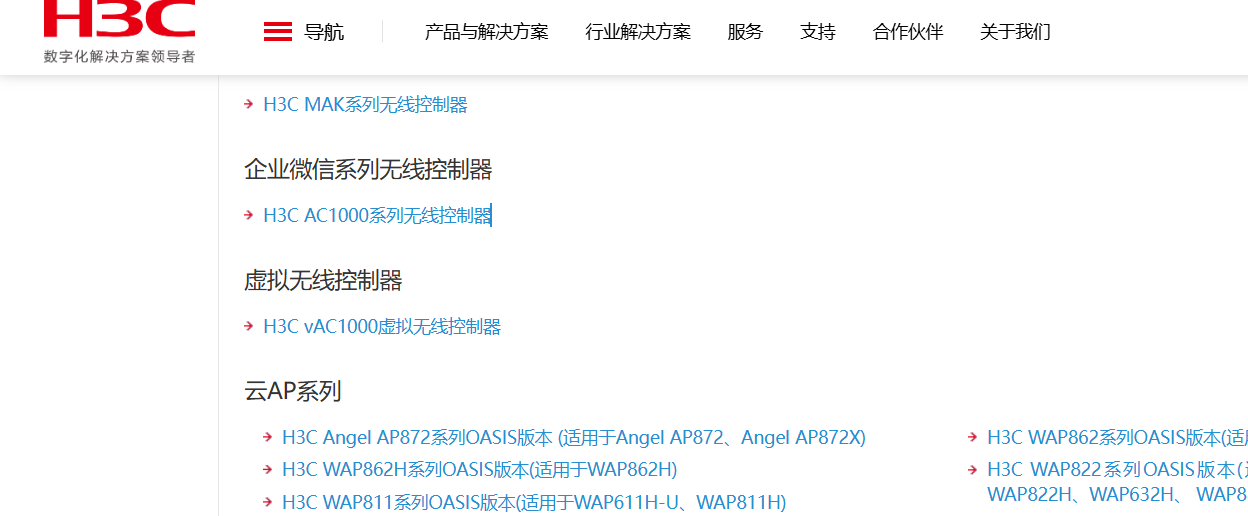This screenshot has width=1248, height=516.
Task: Open the 导航 navigation menu label
Action: (324, 32)
